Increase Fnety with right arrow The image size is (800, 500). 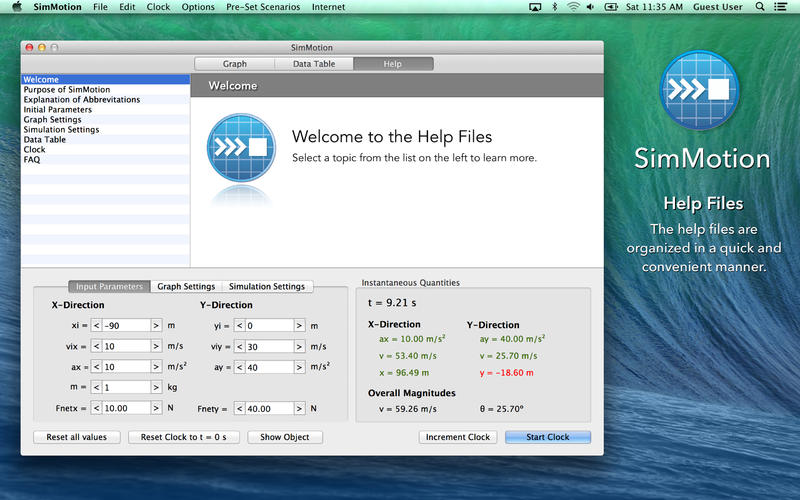pos(299,409)
